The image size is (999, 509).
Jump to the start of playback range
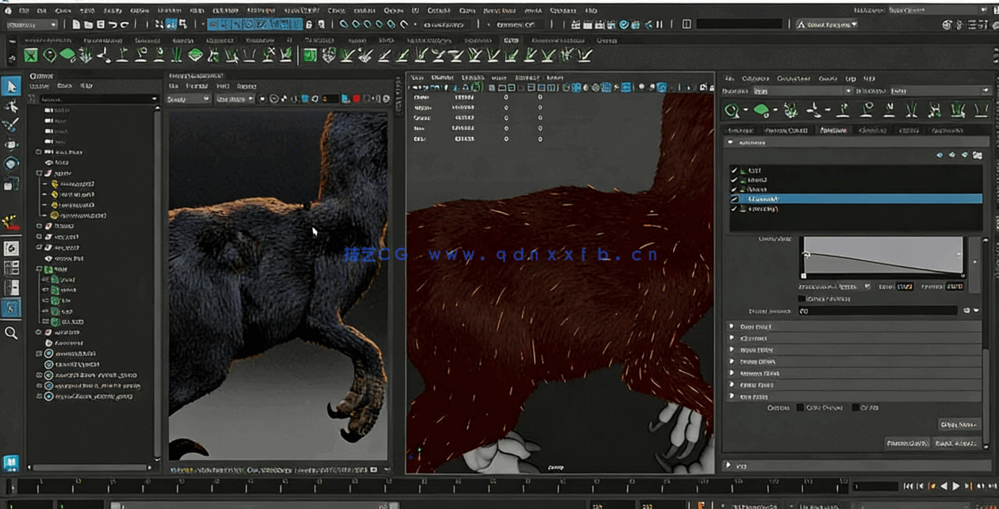point(908,486)
